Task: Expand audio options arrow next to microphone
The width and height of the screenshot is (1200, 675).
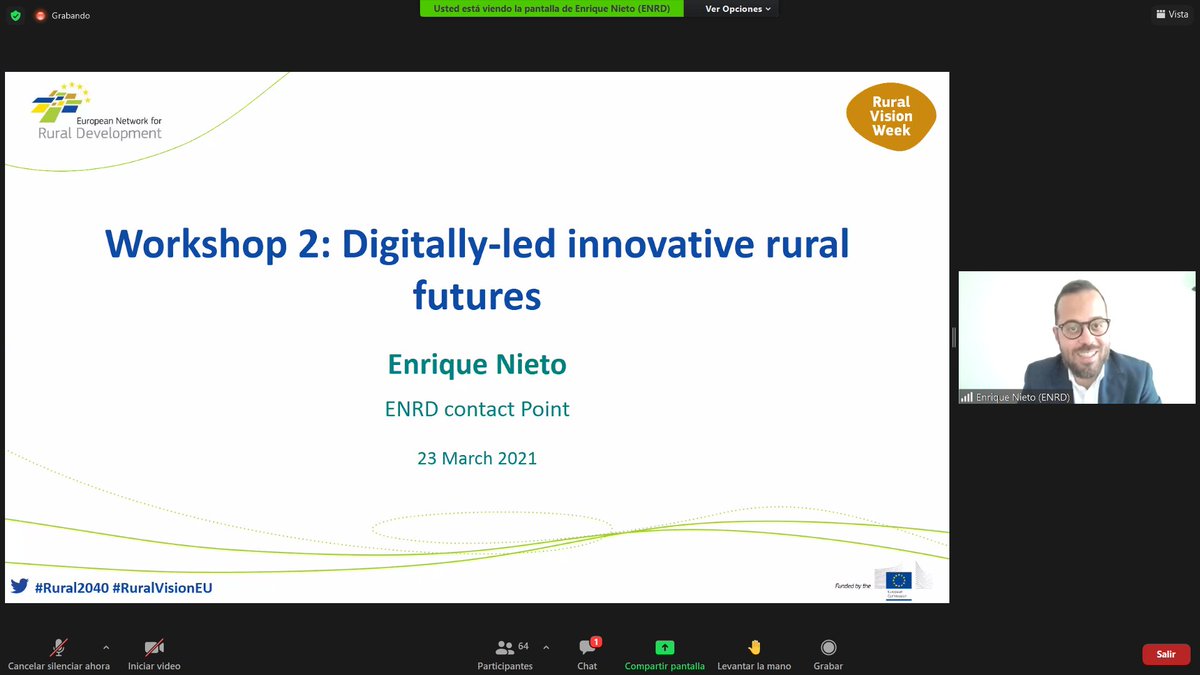Action: click(106, 647)
